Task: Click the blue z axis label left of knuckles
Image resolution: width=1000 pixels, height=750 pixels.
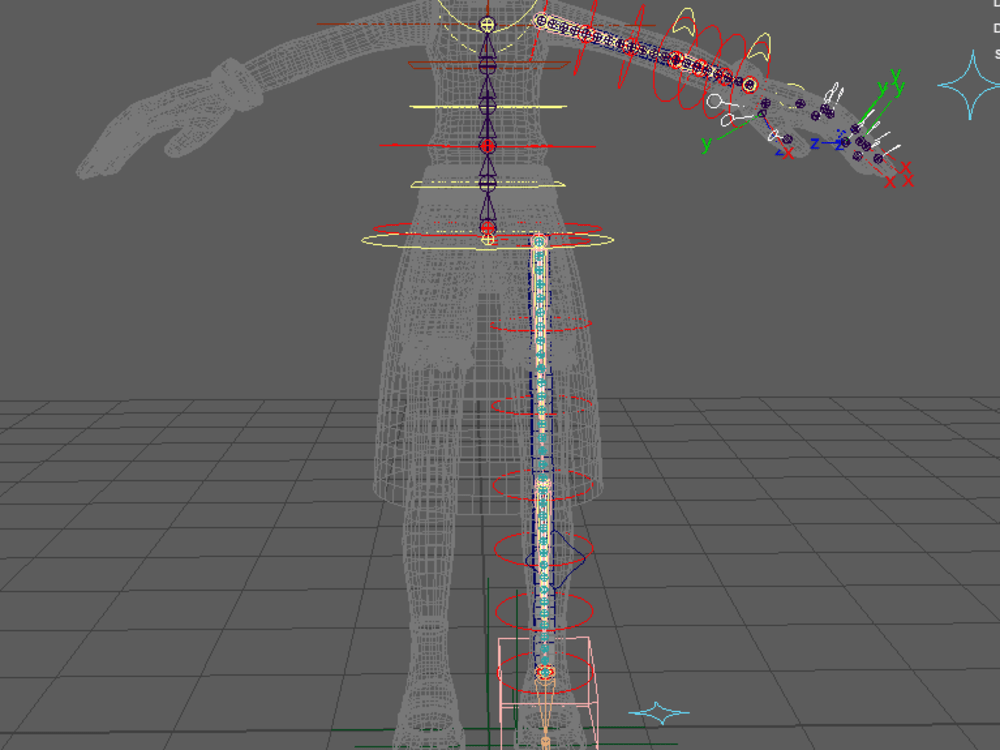Action: coord(814,143)
